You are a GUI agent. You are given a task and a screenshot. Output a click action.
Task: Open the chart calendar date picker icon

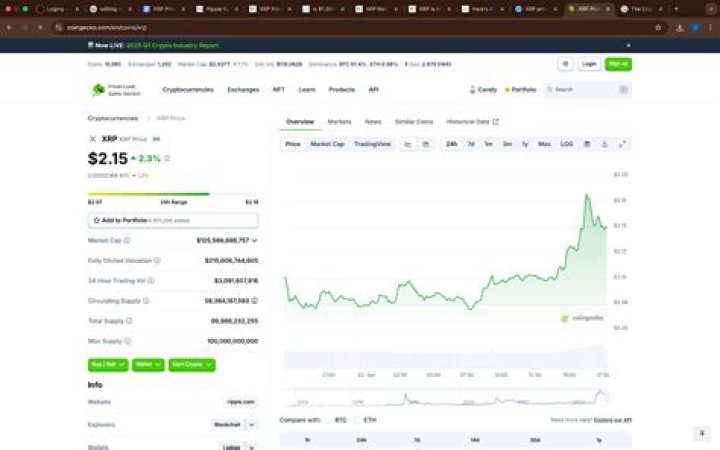(x=587, y=144)
